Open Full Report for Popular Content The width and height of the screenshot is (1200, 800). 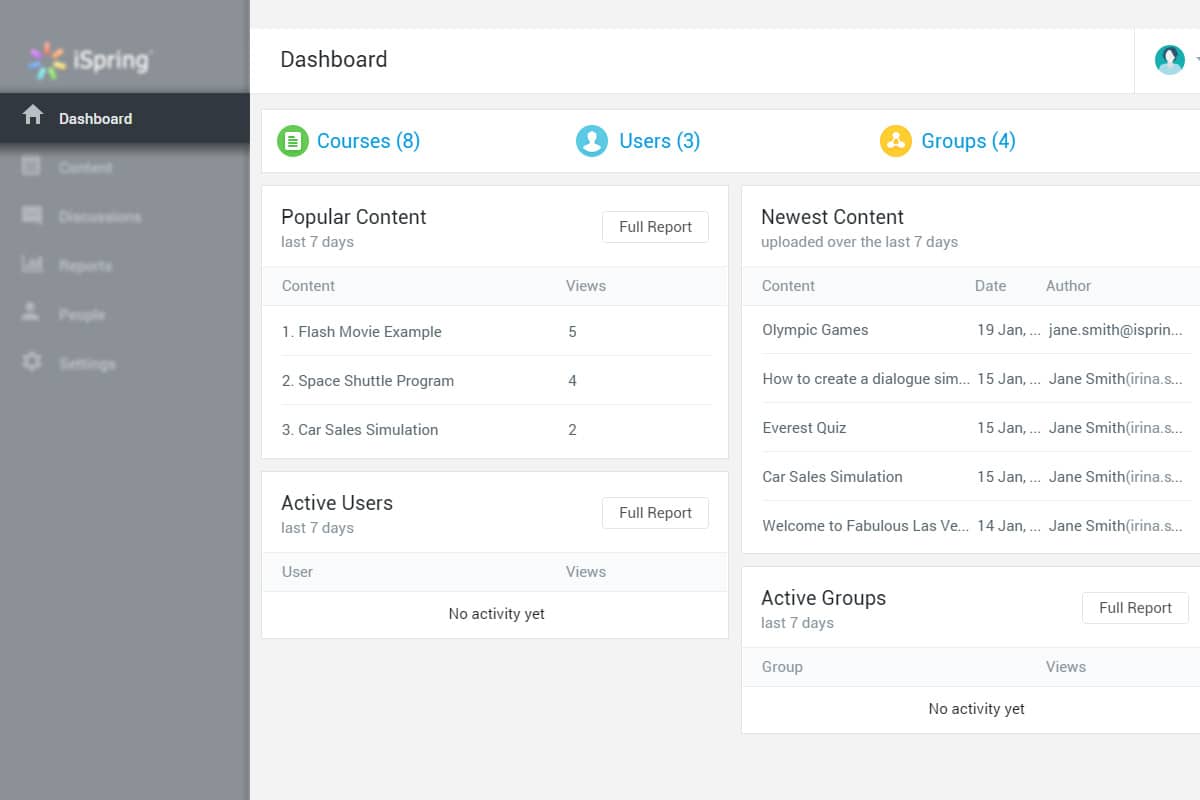[x=655, y=227]
